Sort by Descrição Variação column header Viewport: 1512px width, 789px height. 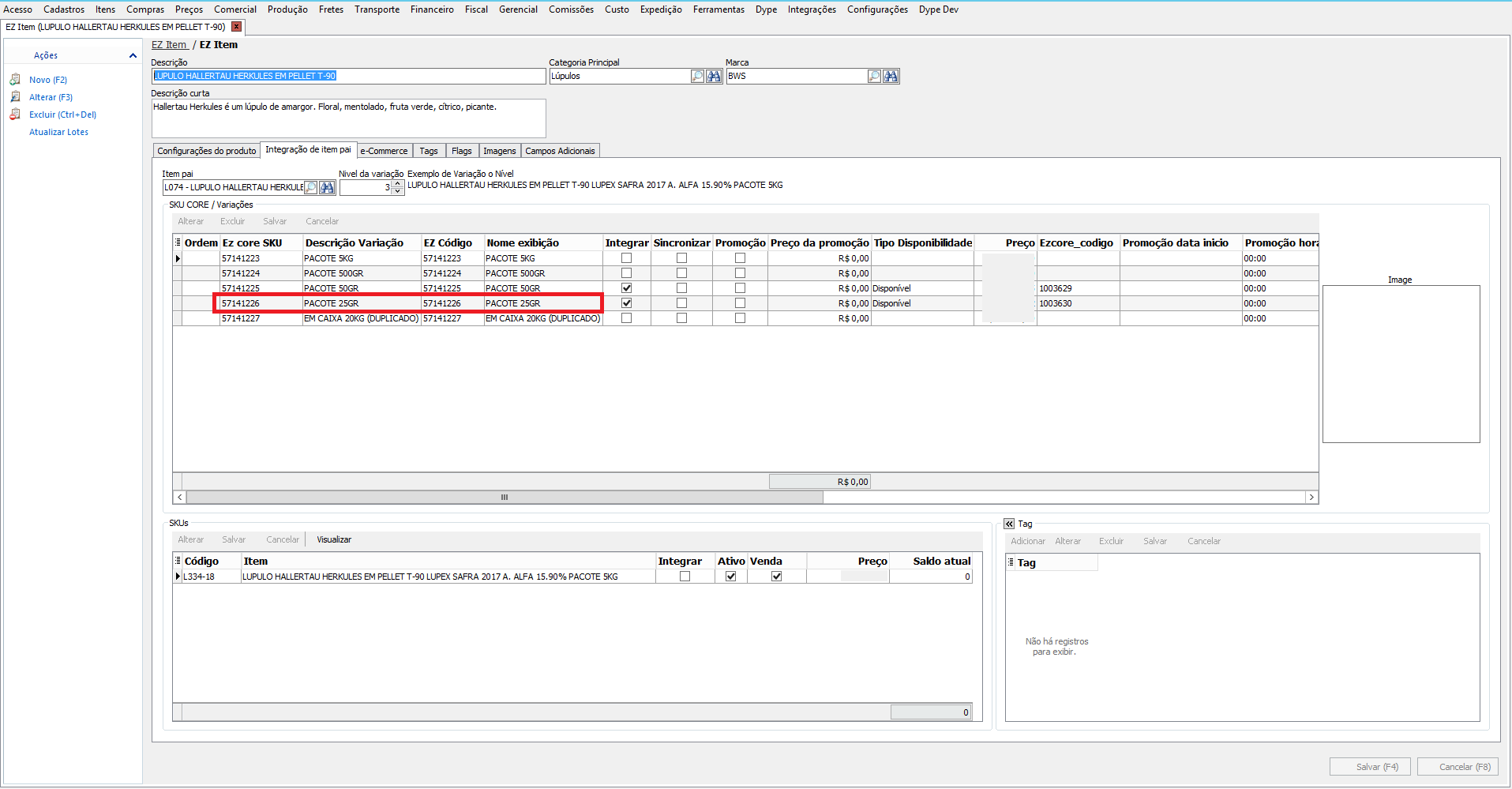(362, 242)
